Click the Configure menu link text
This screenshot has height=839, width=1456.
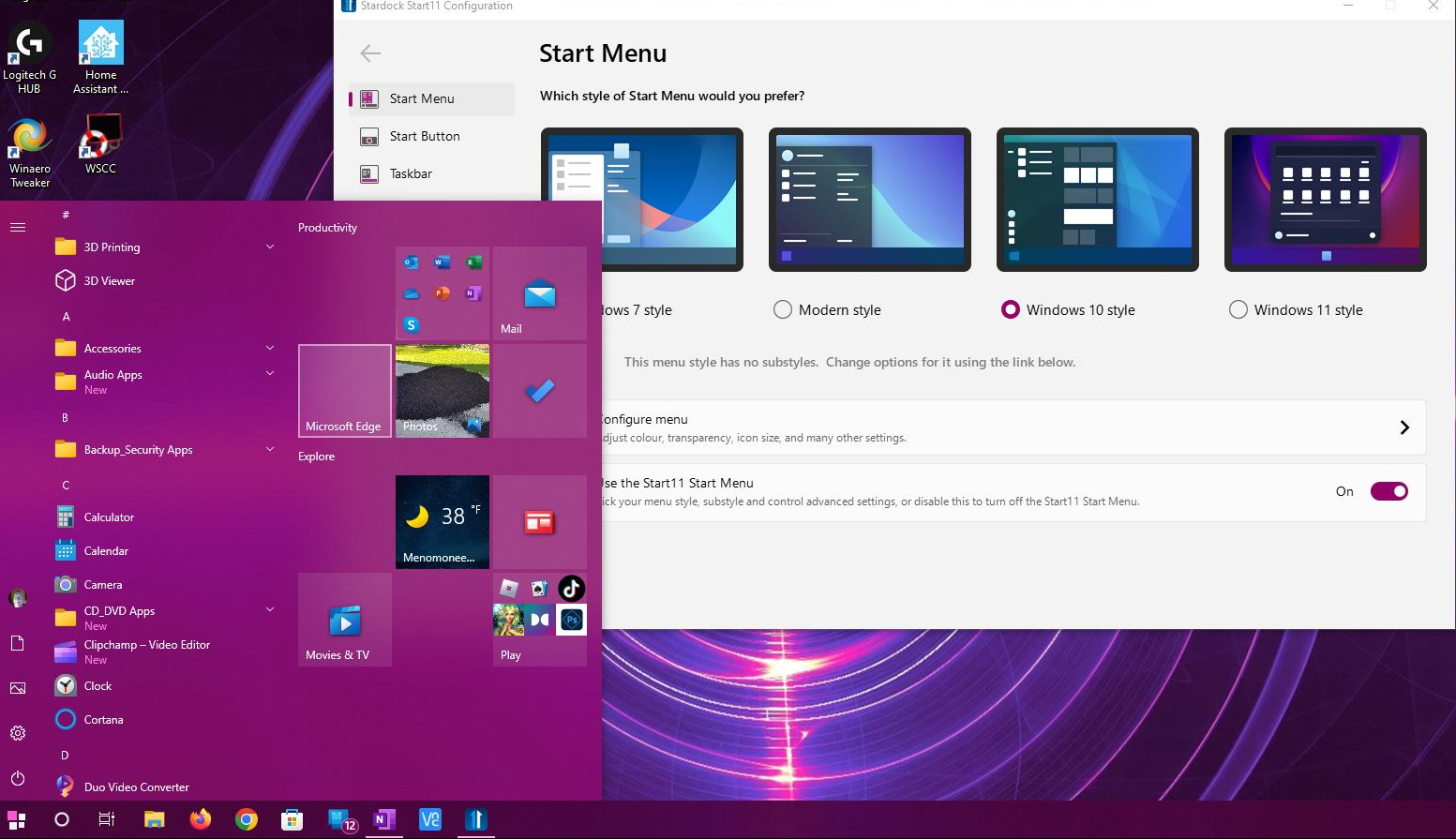645,419
